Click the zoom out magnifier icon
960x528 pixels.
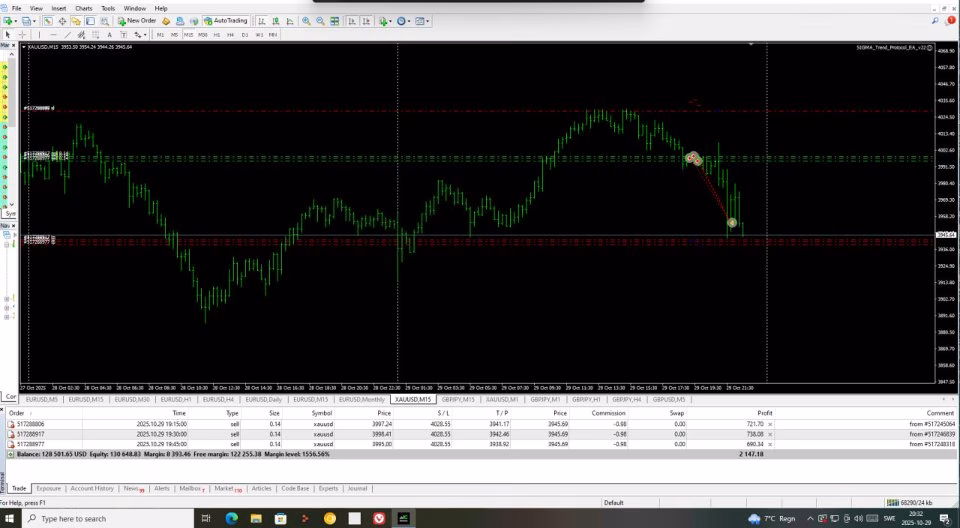coord(320,21)
